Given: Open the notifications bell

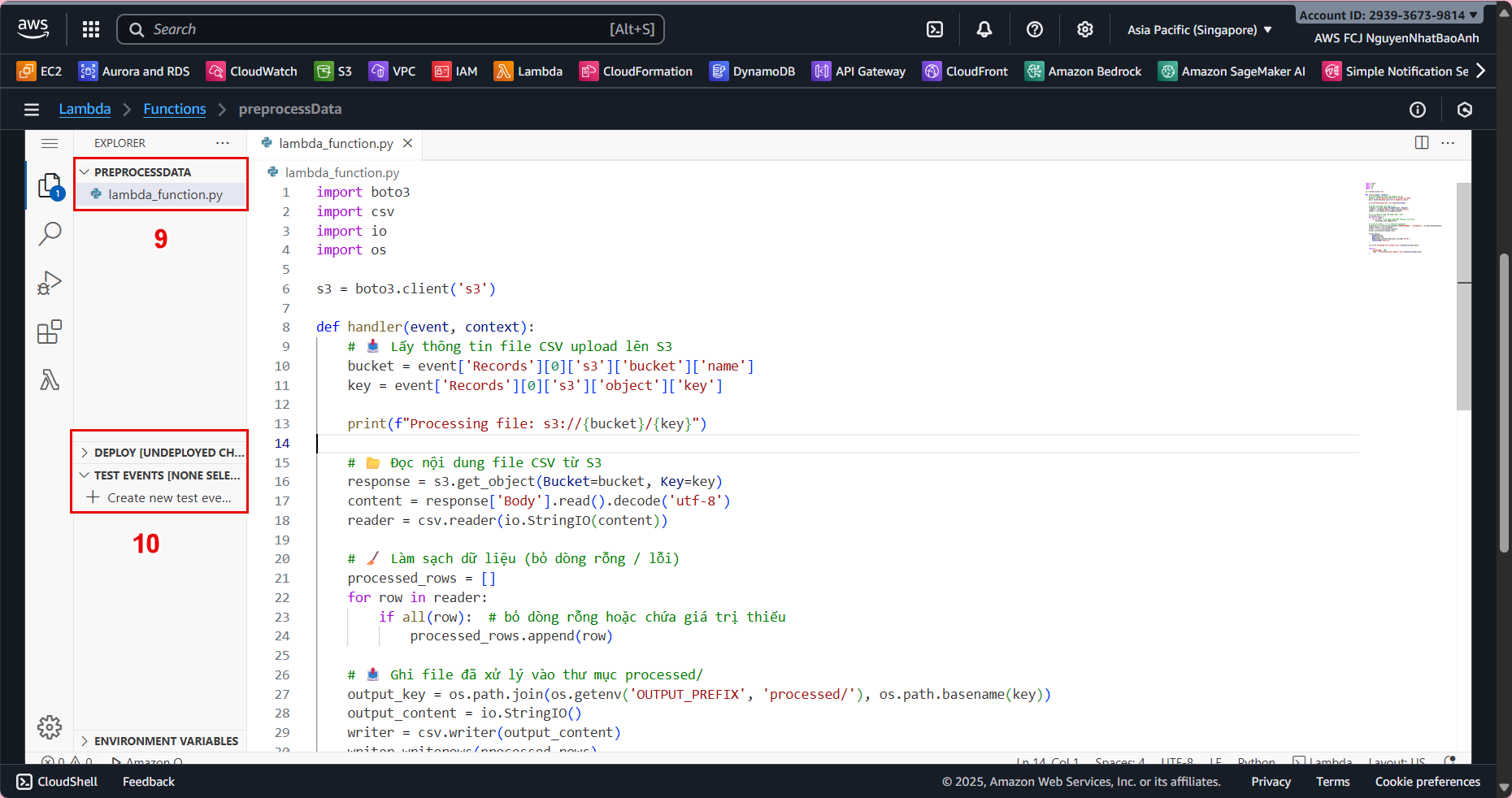Looking at the screenshot, I should (984, 29).
